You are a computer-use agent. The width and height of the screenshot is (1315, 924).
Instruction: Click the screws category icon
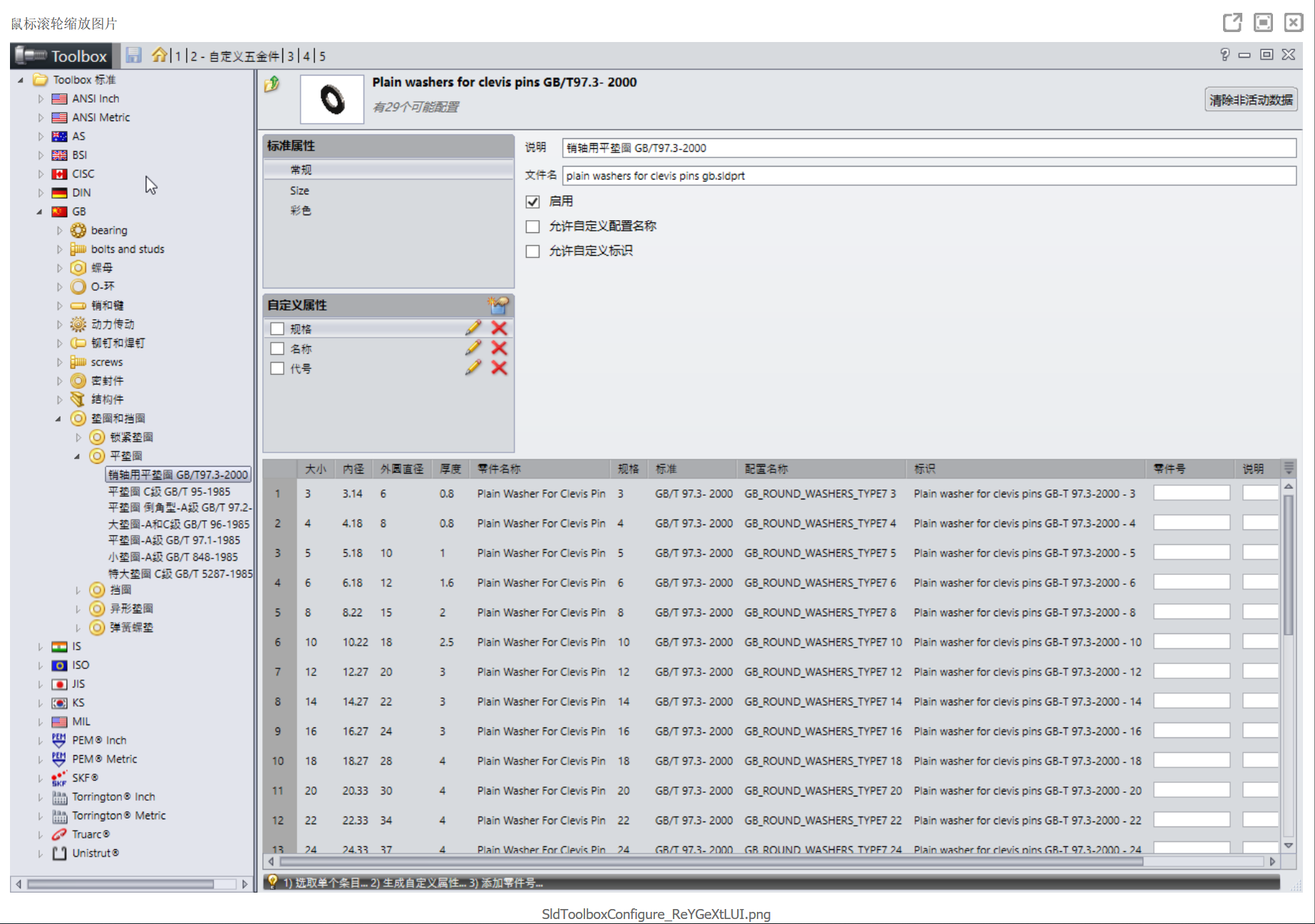coord(78,362)
